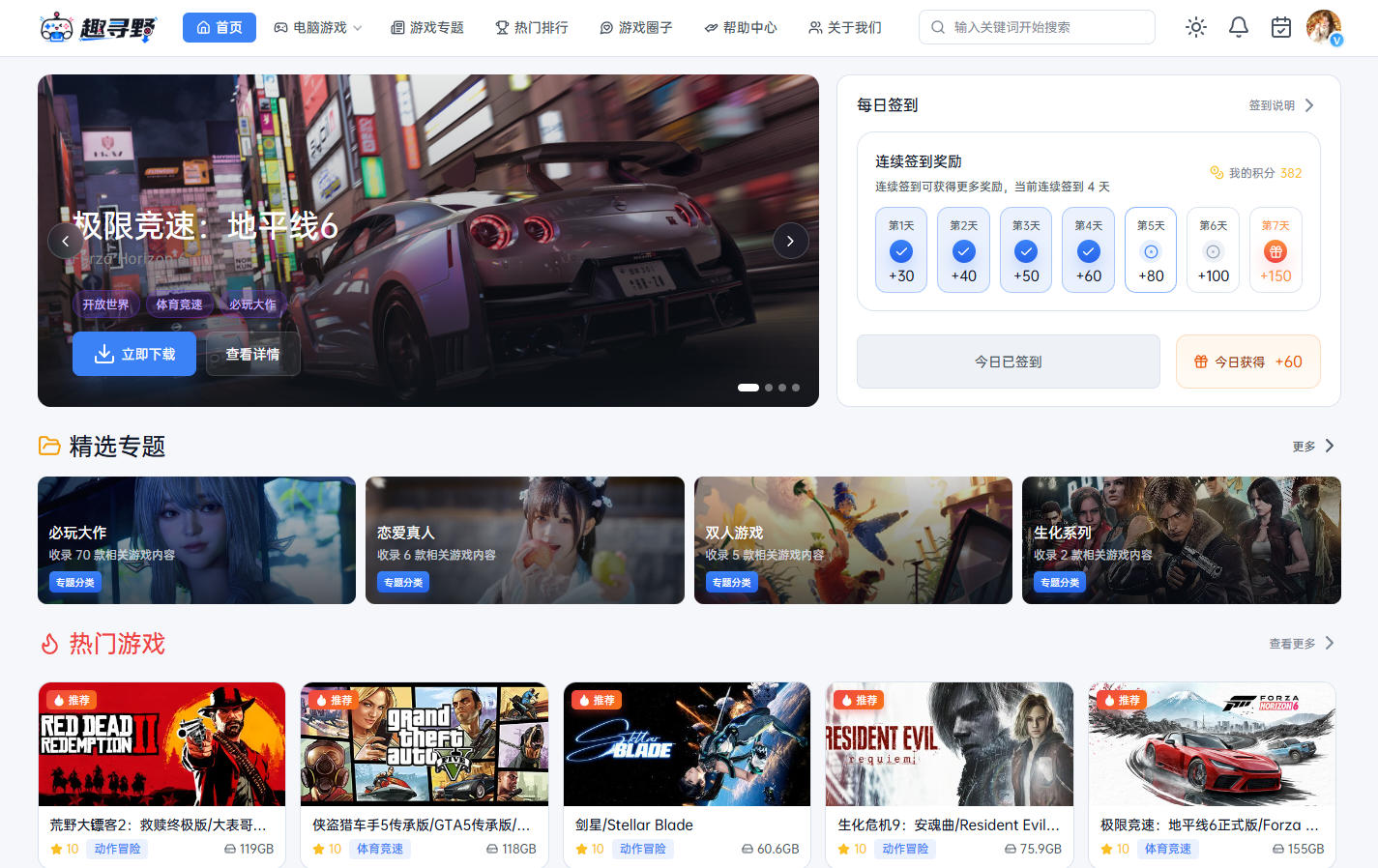Image resolution: width=1378 pixels, height=868 pixels.
Task: Open Stellar Blade game cover
Action: tap(688, 744)
